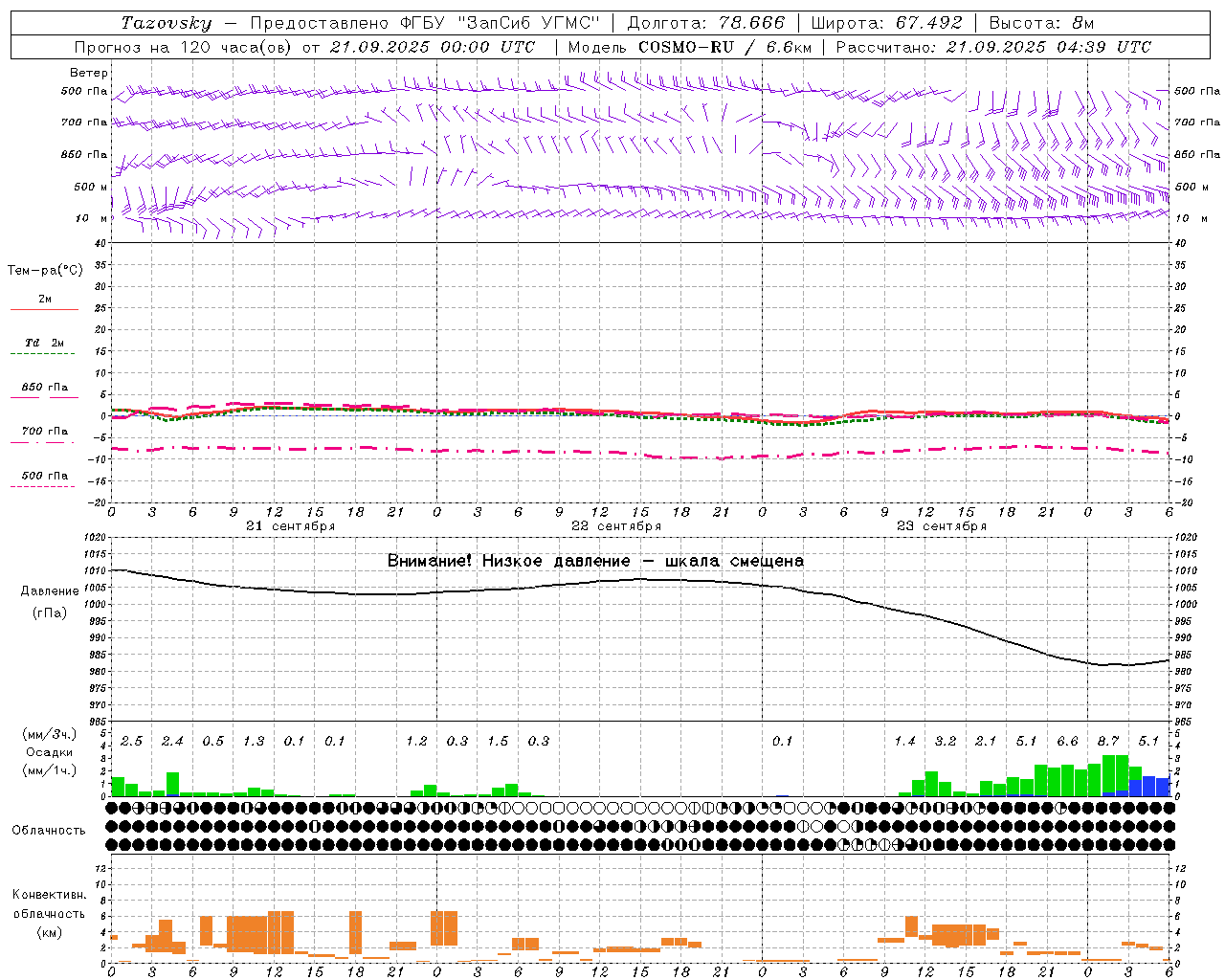Click the 22 сентября date label
The height and width of the screenshot is (980, 1225).
pos(616,526)
